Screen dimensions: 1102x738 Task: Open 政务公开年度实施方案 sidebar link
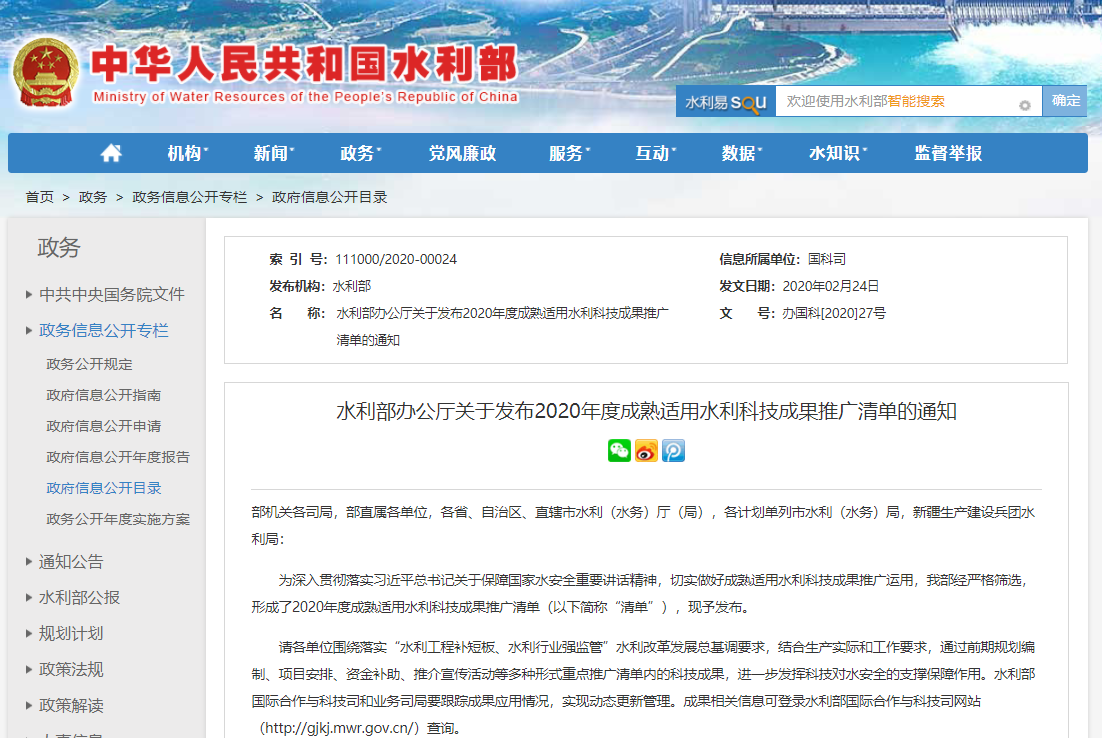[118, 519]
